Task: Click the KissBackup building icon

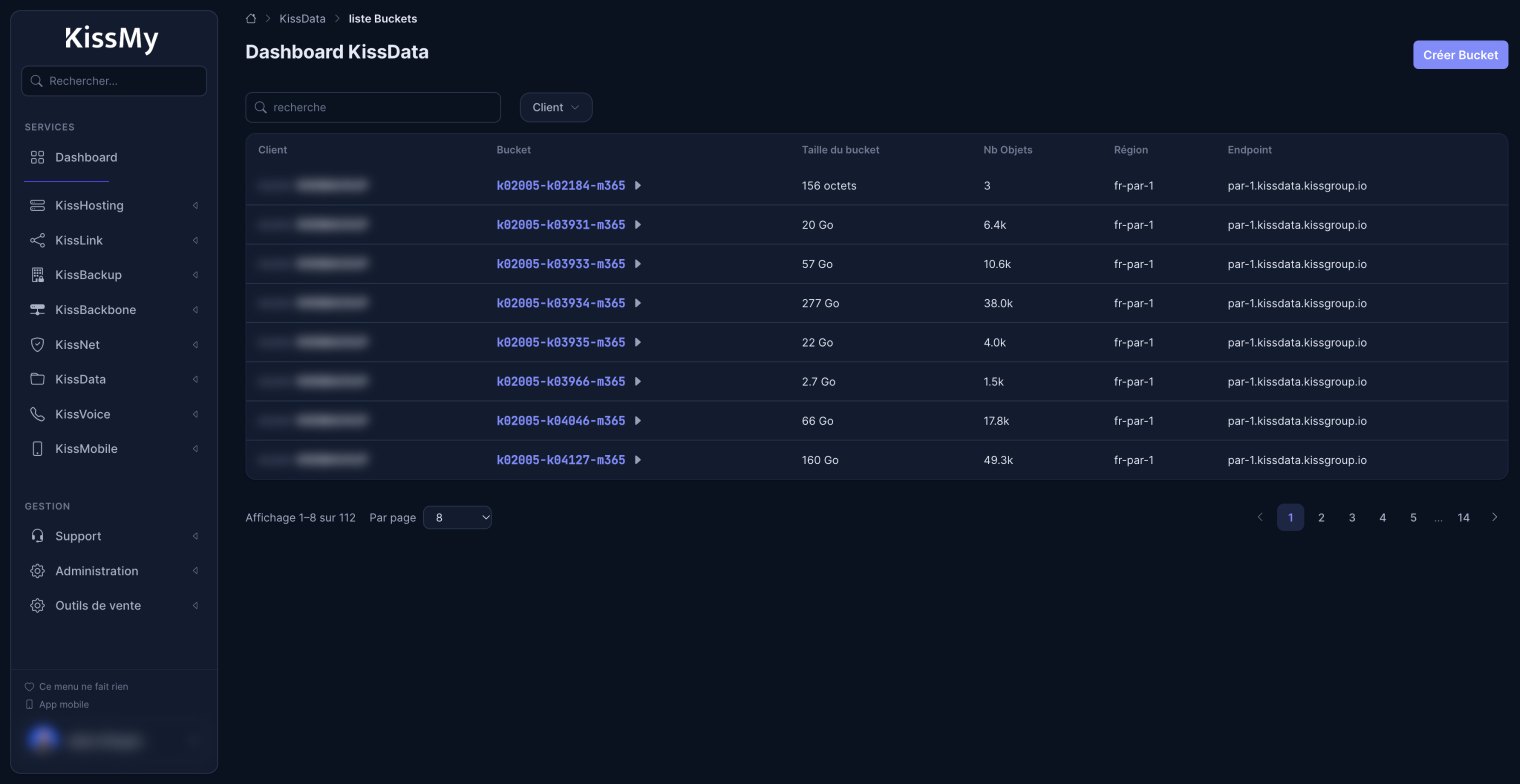Action: [x=38, y=274]
